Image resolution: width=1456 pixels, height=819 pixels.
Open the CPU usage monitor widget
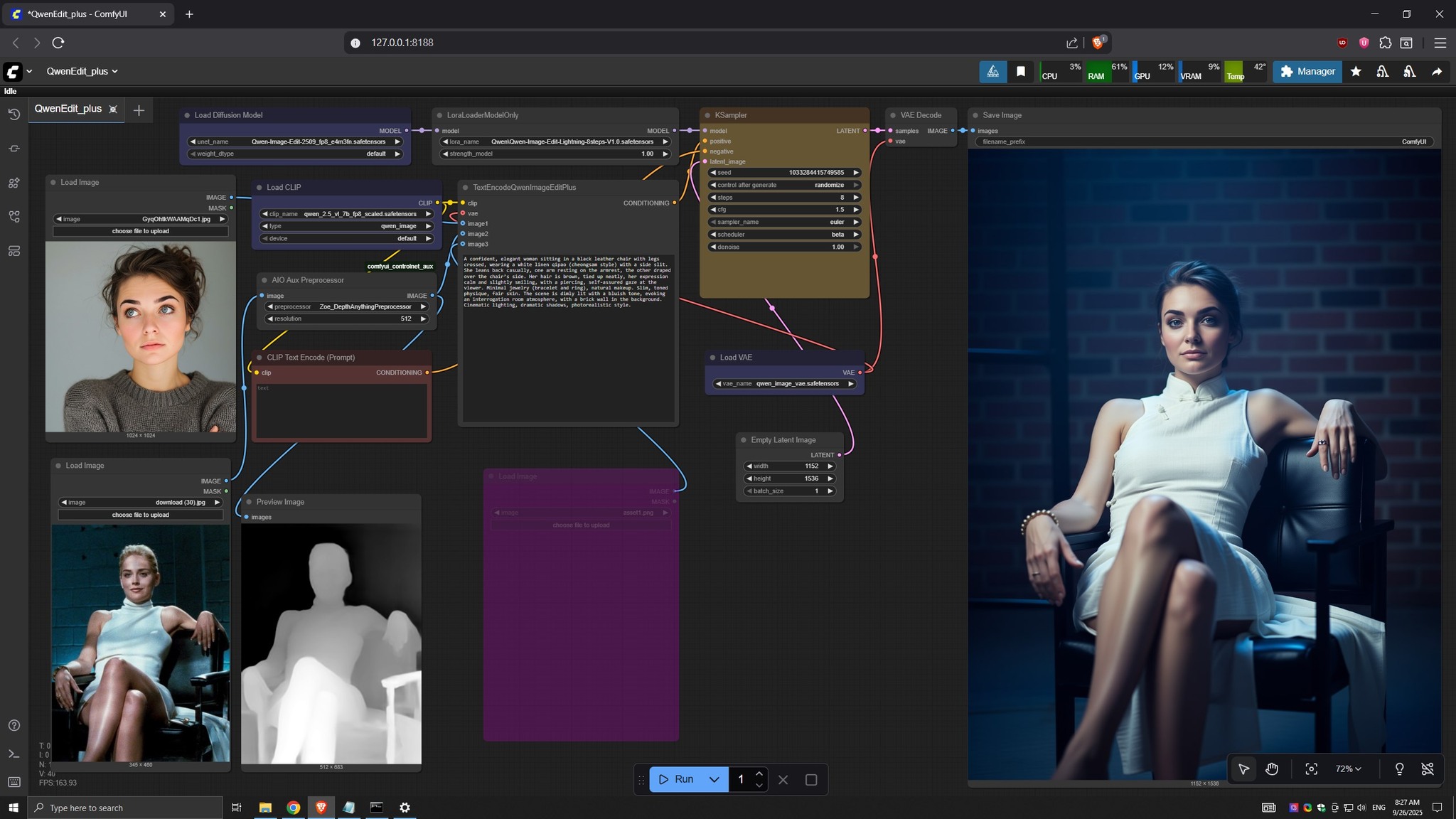point(1061,71)
